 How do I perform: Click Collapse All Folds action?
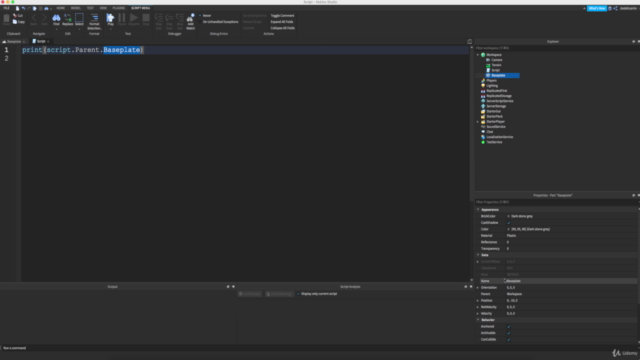pyautogui.click(x=282, y=28)
